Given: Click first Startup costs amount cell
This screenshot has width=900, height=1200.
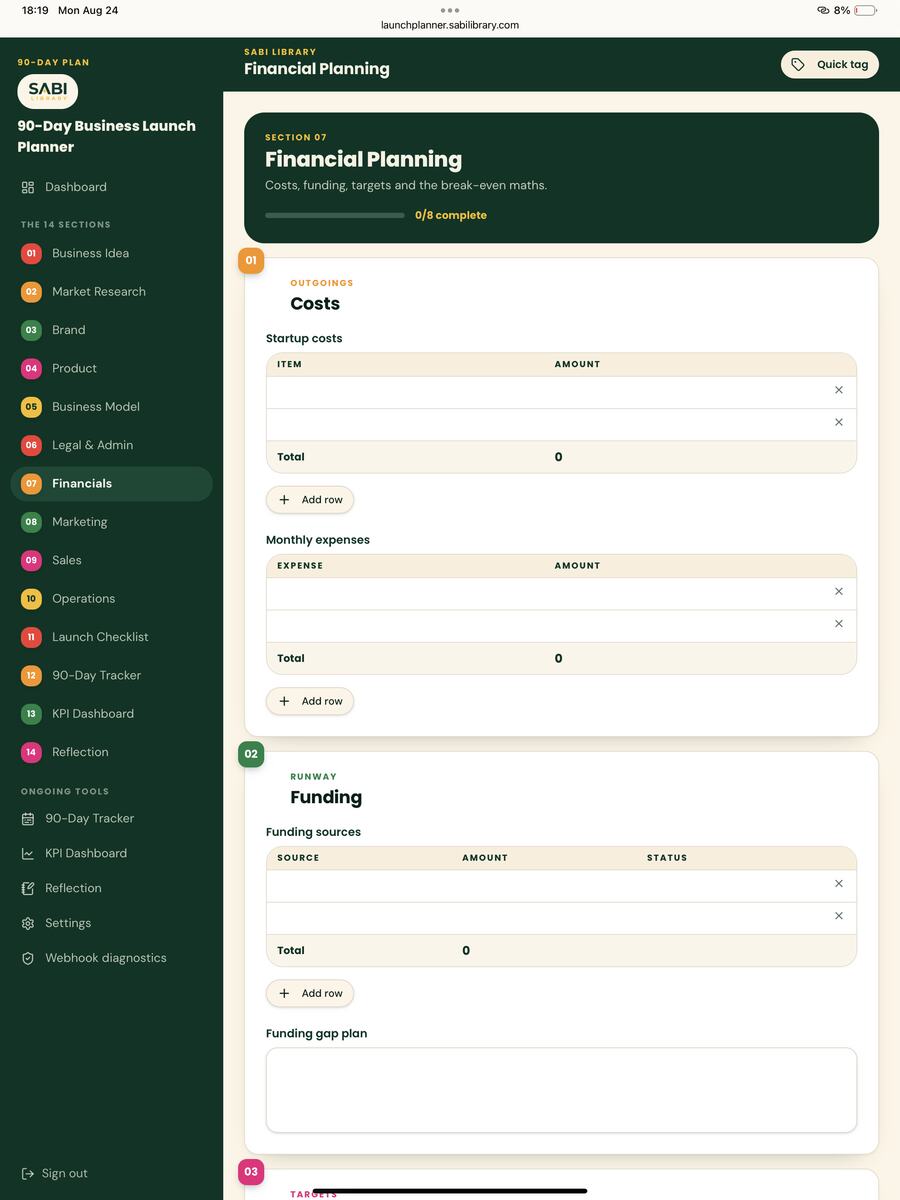Looking at the screenshot, I should [x=685, y=391].
